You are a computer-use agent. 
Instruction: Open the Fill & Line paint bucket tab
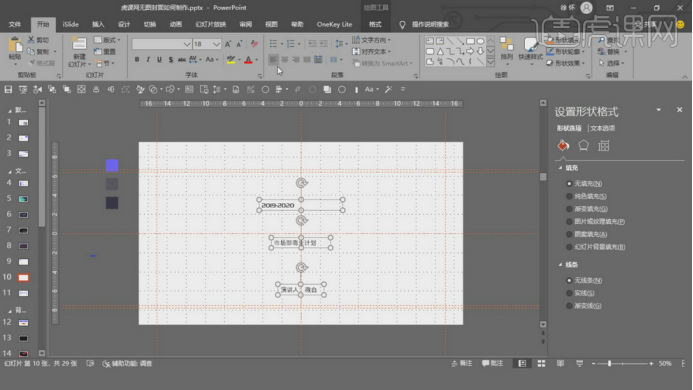[563, 145]
